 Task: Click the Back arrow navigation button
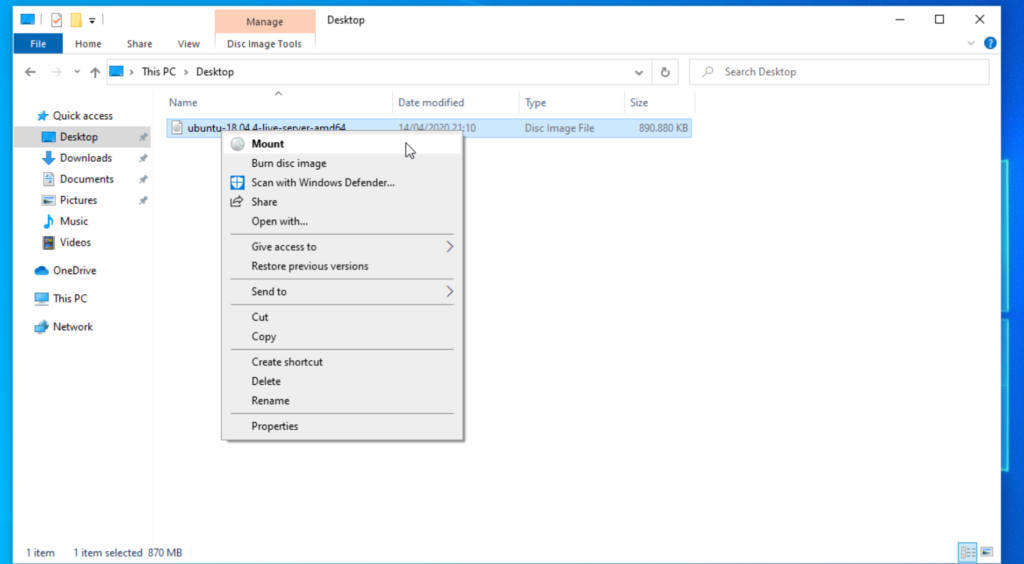[x=30, y=72]
